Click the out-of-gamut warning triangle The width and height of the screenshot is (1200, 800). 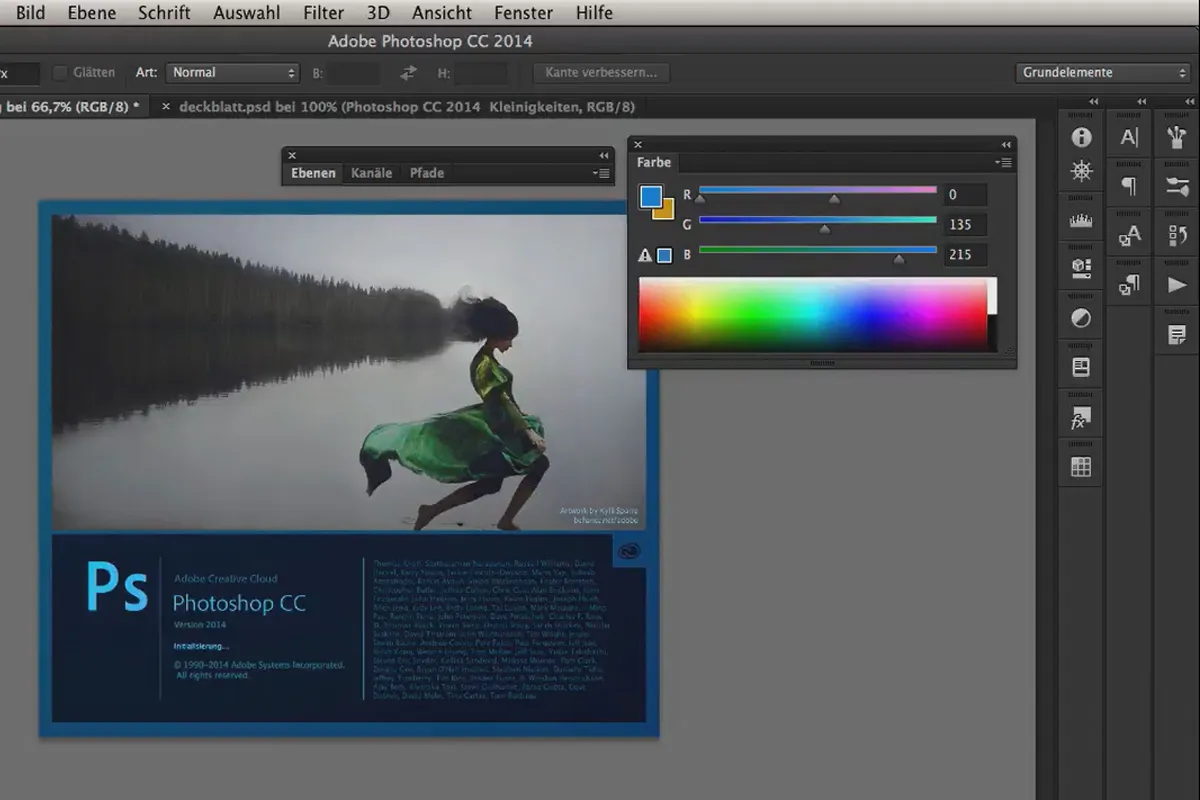(x=645, y=256)
